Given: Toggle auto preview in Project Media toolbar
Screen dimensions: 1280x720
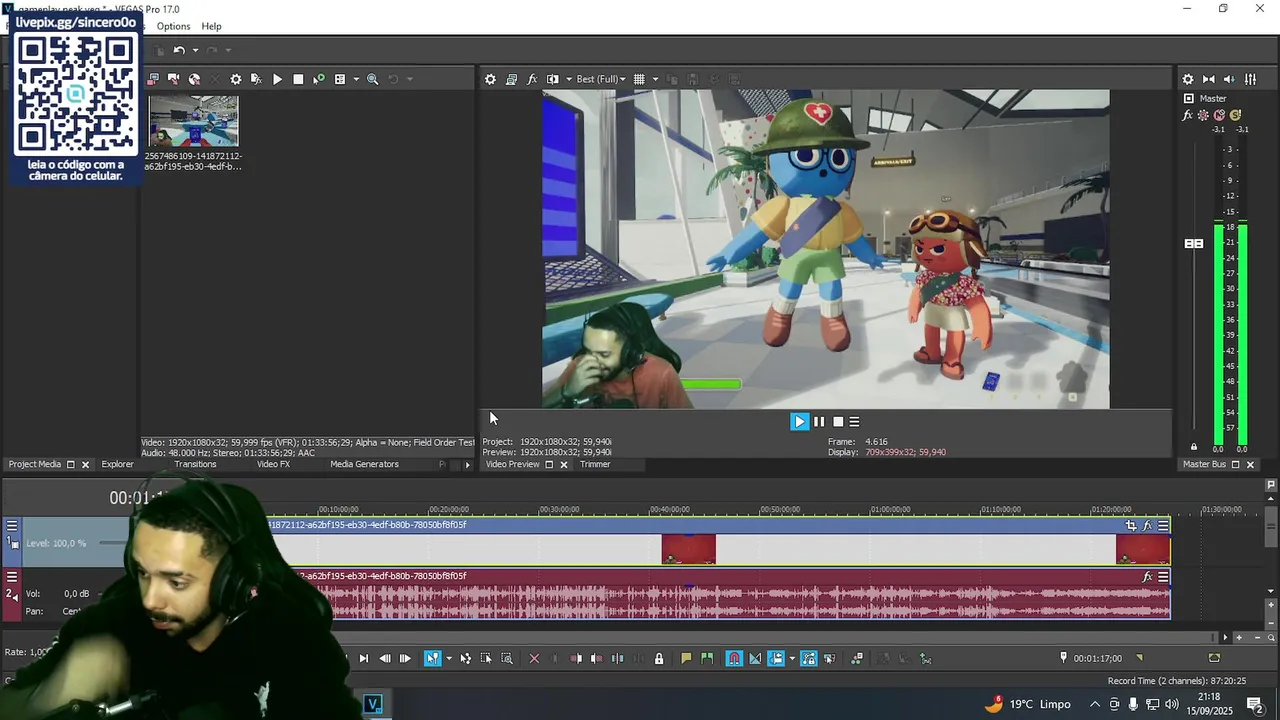Looking at the screenshot, I should pyautogui.click(x=319, y=79).
